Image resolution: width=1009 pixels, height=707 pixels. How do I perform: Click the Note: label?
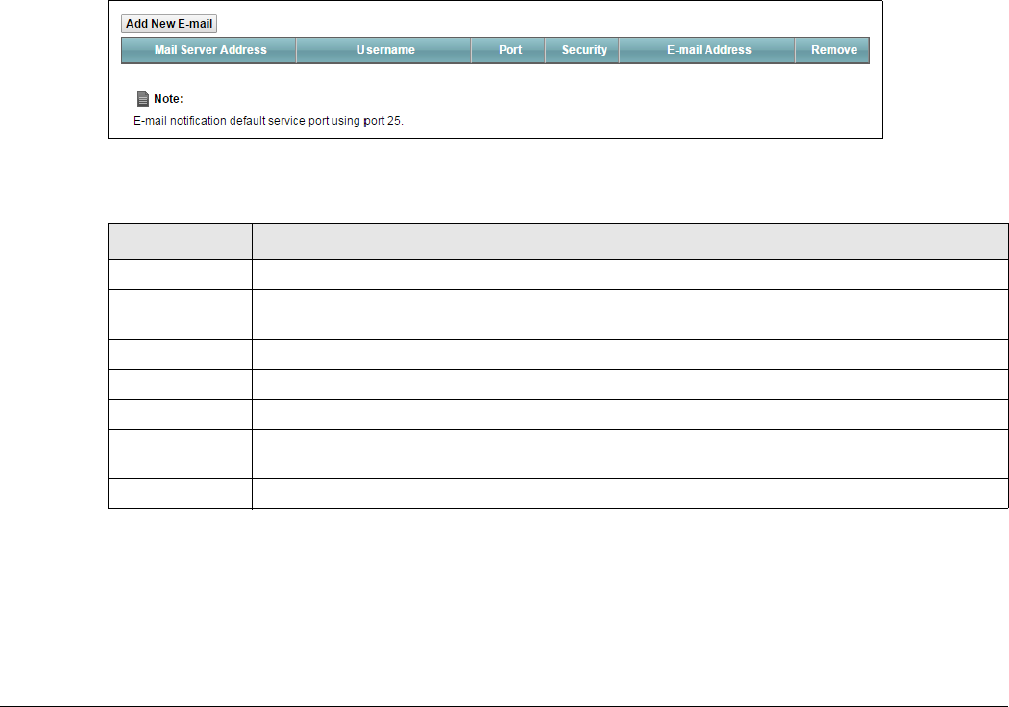[169, 99]
